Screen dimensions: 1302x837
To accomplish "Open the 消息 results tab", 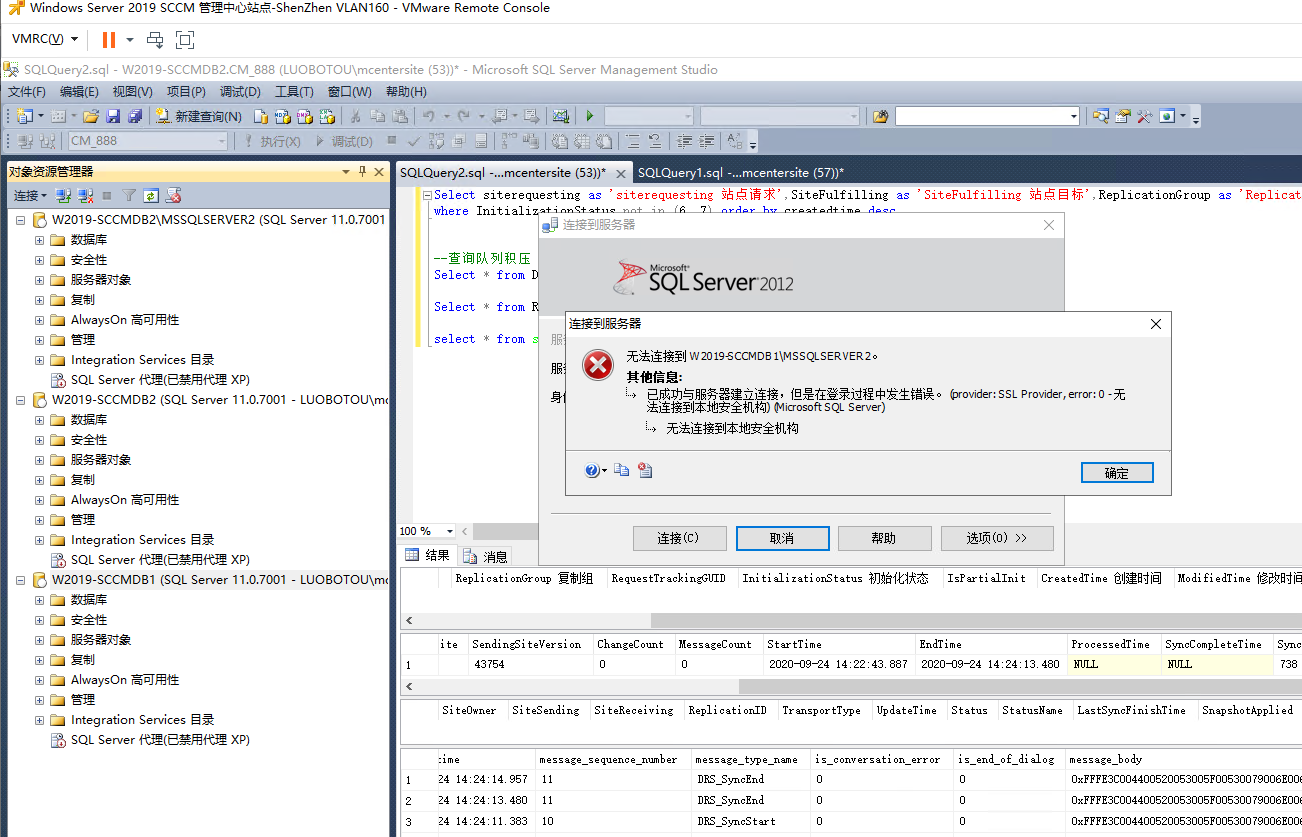I will (487, 556).
